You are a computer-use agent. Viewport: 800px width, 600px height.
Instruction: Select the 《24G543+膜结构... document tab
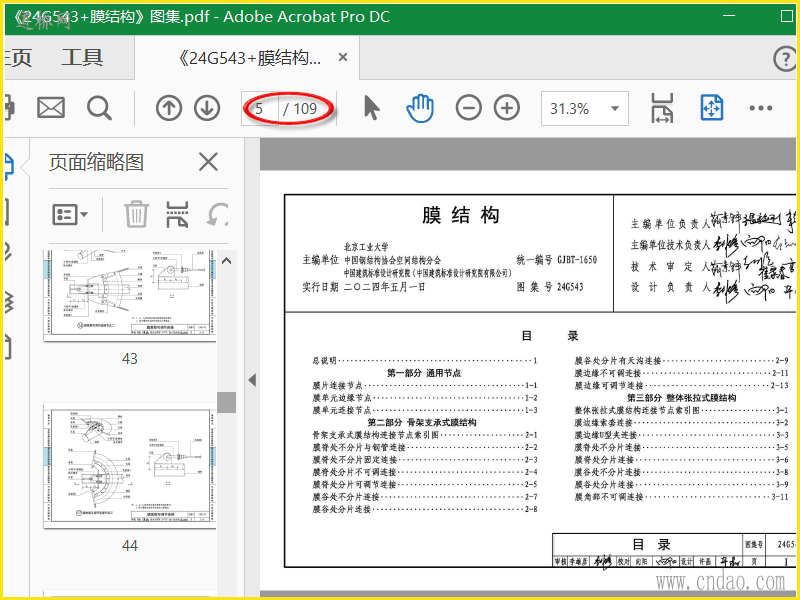click(x=249, y=58)
